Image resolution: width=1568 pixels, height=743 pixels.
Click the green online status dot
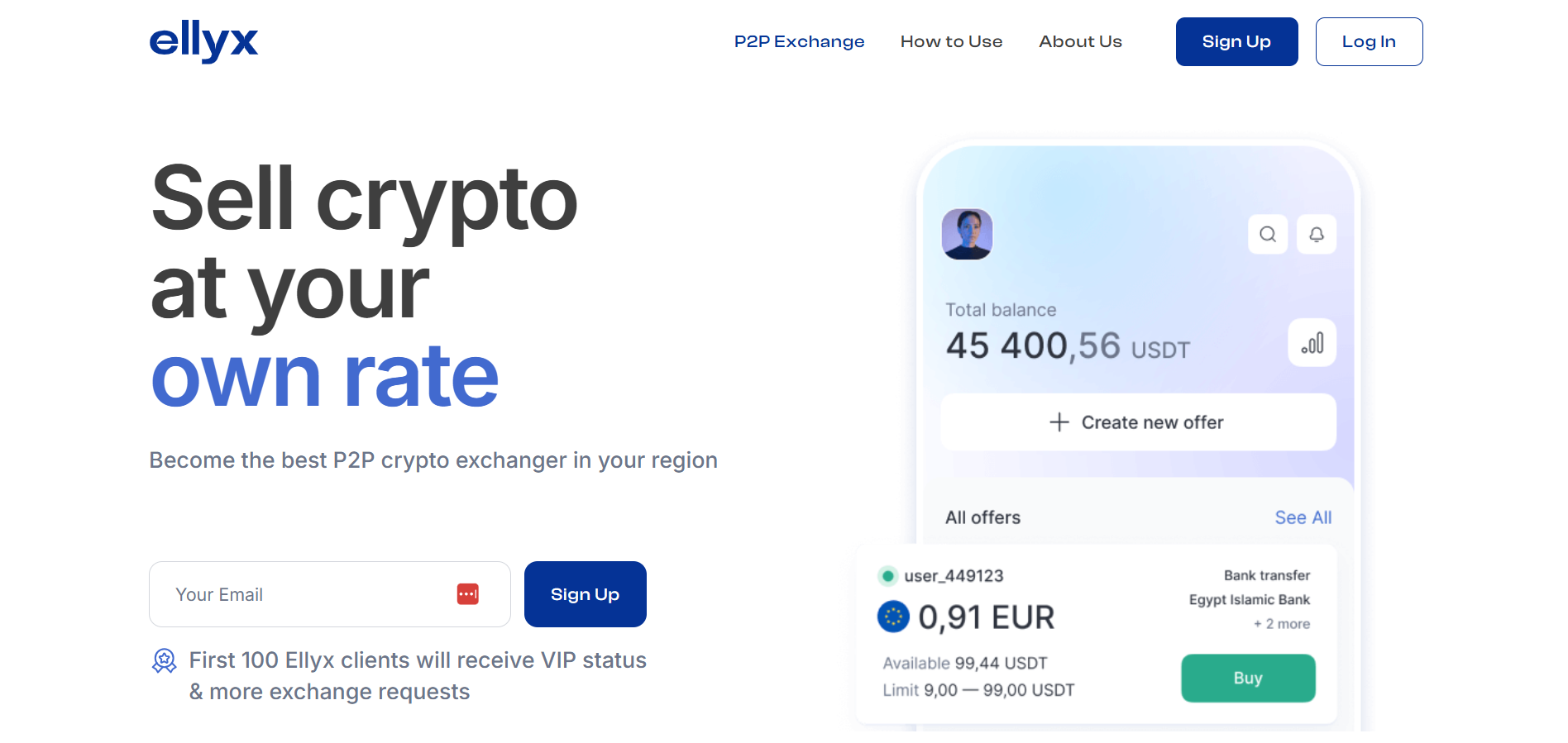point(887,576)
